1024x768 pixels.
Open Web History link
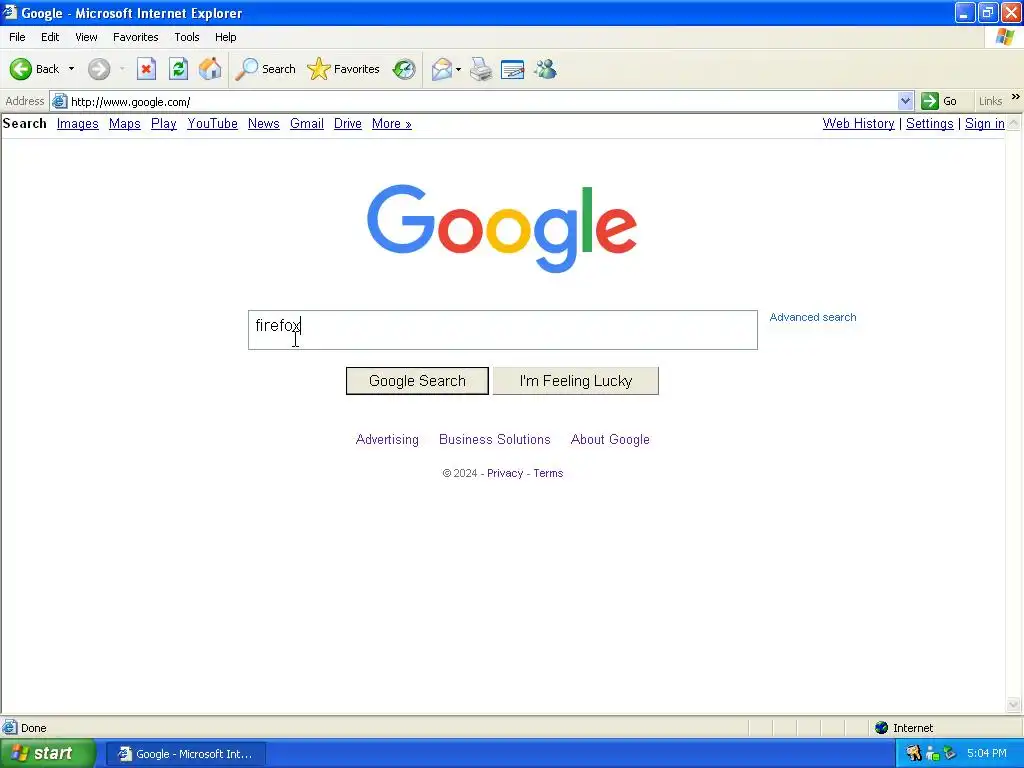tap(858, 124)
